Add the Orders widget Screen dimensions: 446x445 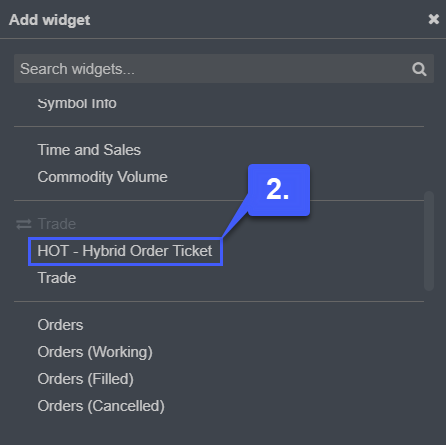(60, 325)
